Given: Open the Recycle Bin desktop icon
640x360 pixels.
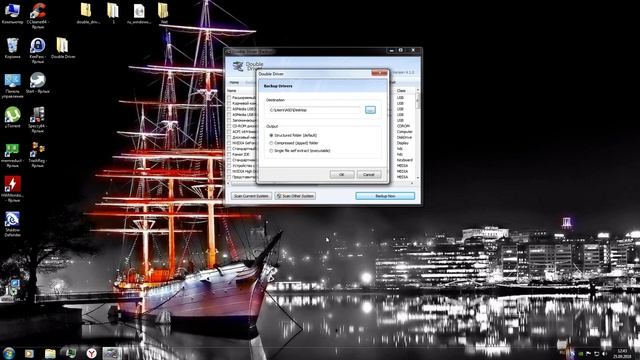Looking at the screenshot, I should tap(12, 48).
